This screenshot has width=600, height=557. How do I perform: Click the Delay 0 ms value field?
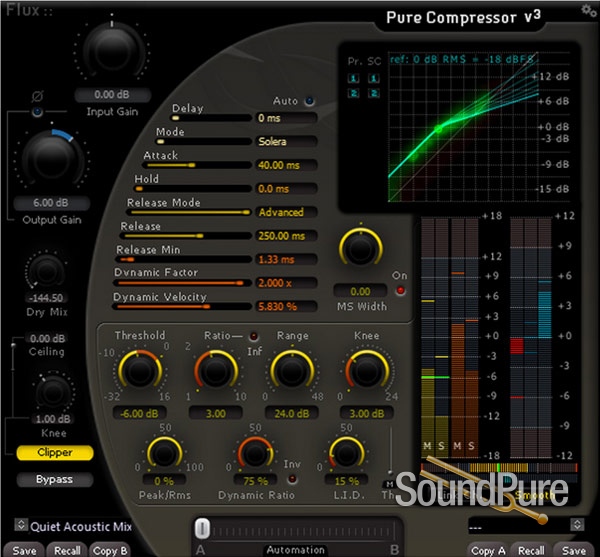pos(286,118)
